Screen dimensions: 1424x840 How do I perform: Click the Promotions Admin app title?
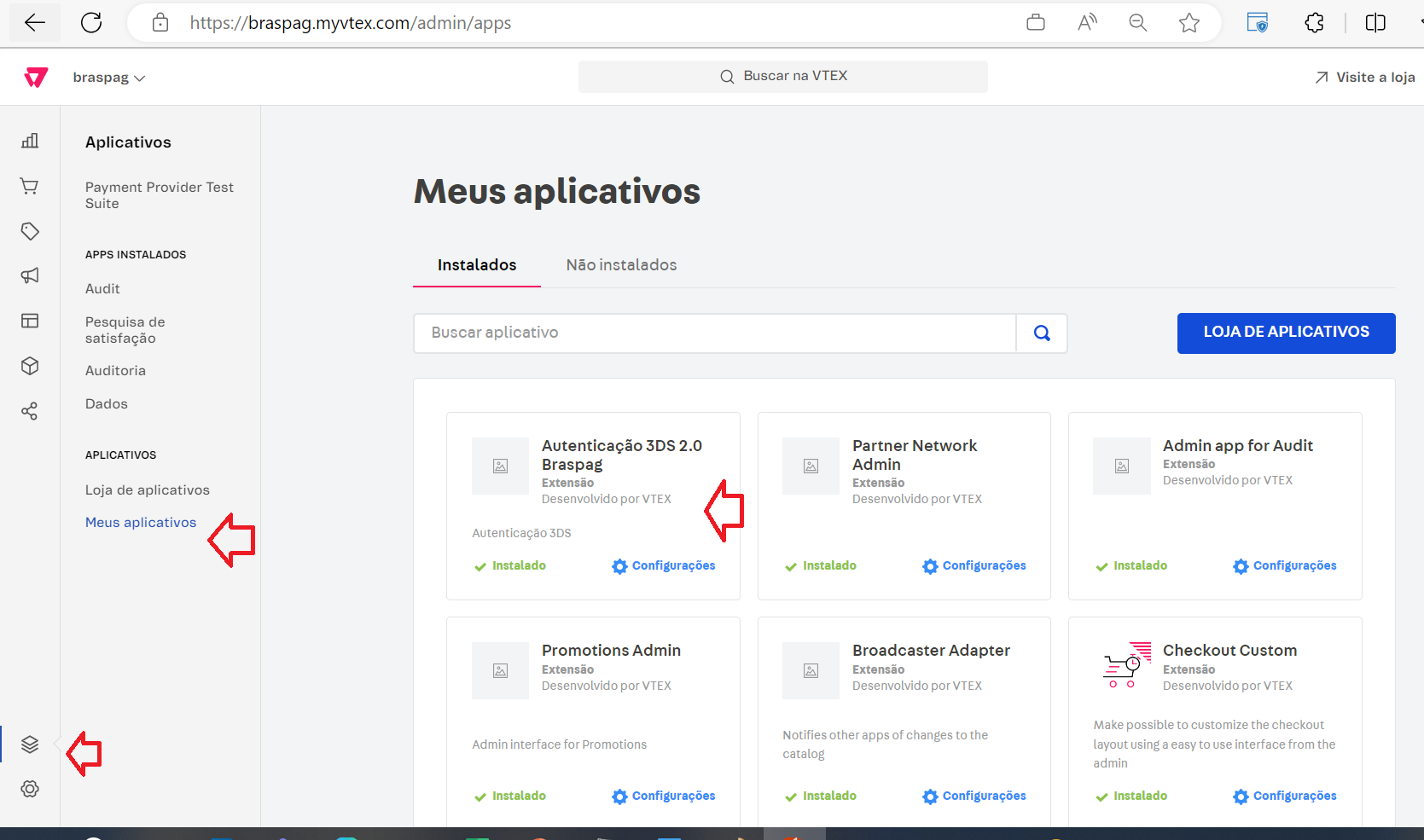pyautogui.click(x=611, y=651)
